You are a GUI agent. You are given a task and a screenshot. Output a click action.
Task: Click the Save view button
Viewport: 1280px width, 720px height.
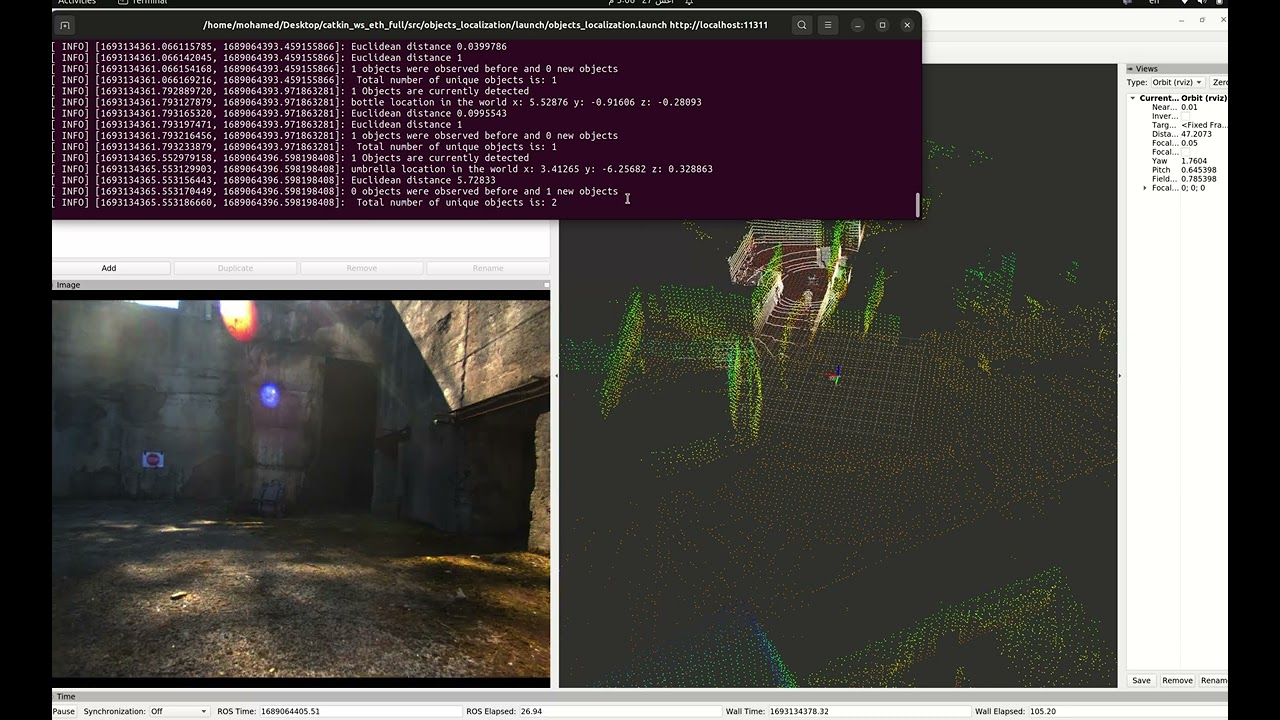coord(1141,680)
